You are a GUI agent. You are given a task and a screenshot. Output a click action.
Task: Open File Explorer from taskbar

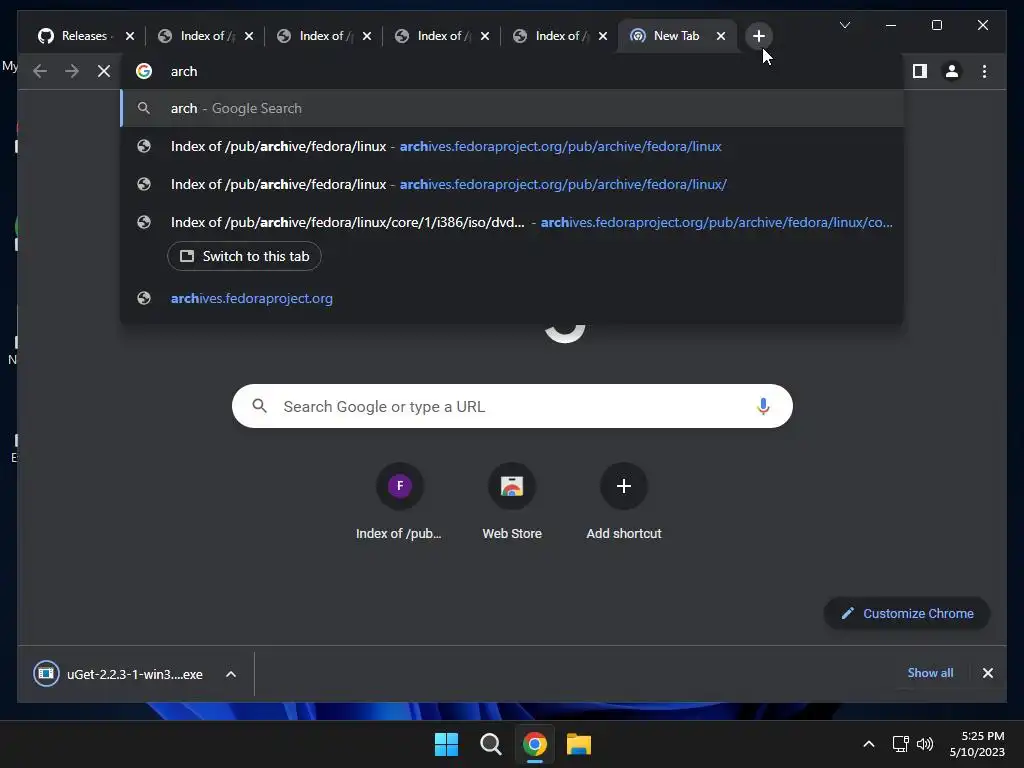[x=579, y=744]
